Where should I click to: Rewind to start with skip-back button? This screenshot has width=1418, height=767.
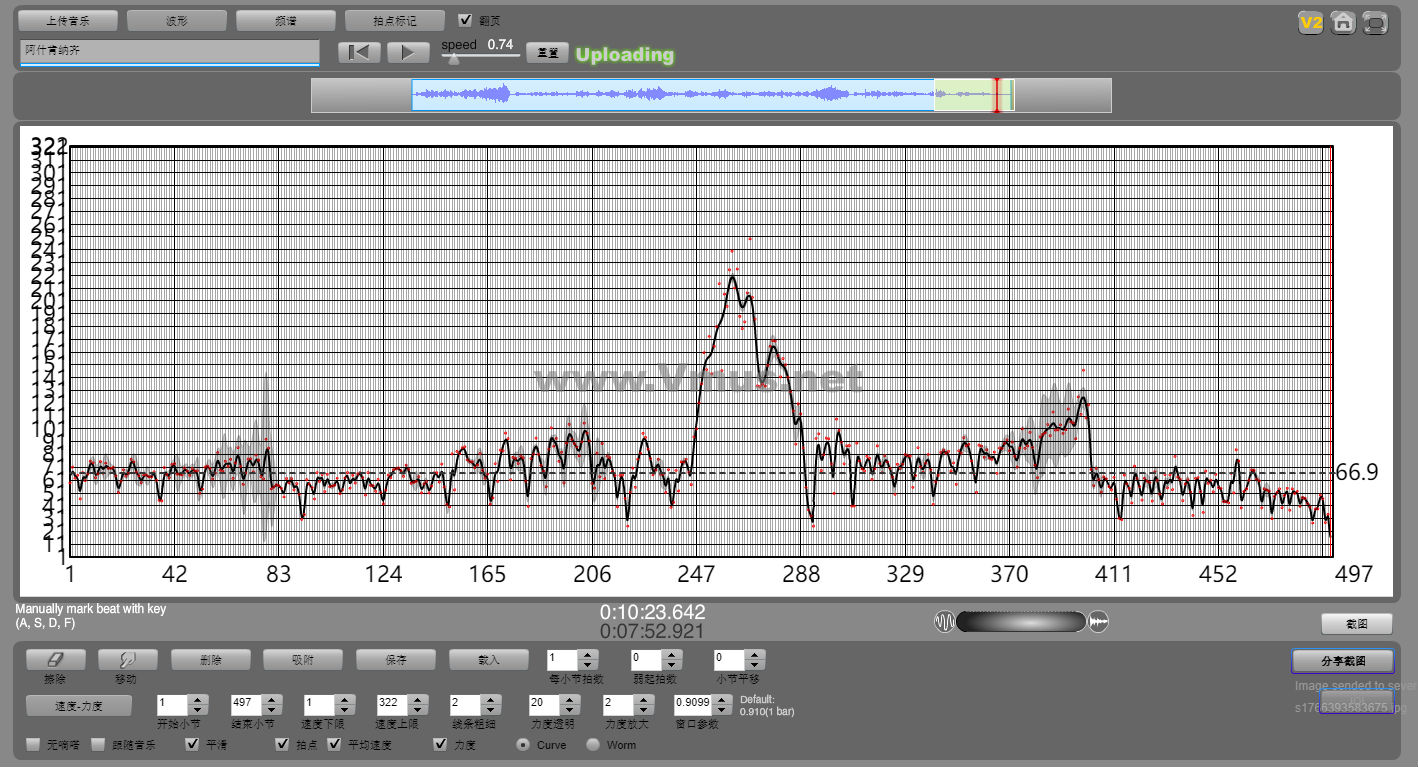pyautogui.click(x=358, y=53)
